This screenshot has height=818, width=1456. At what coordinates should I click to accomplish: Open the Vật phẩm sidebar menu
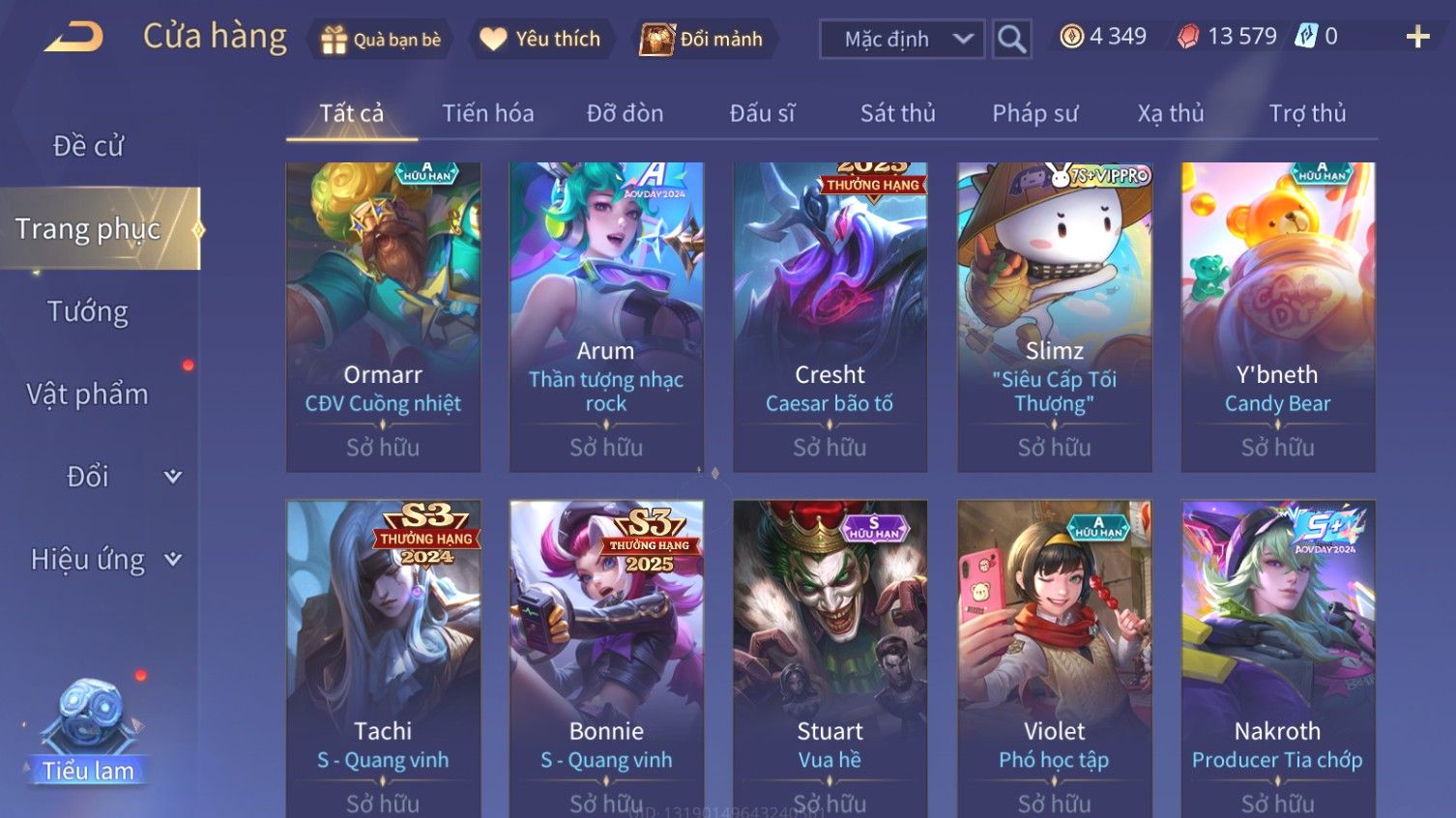(x=88, y=394)
